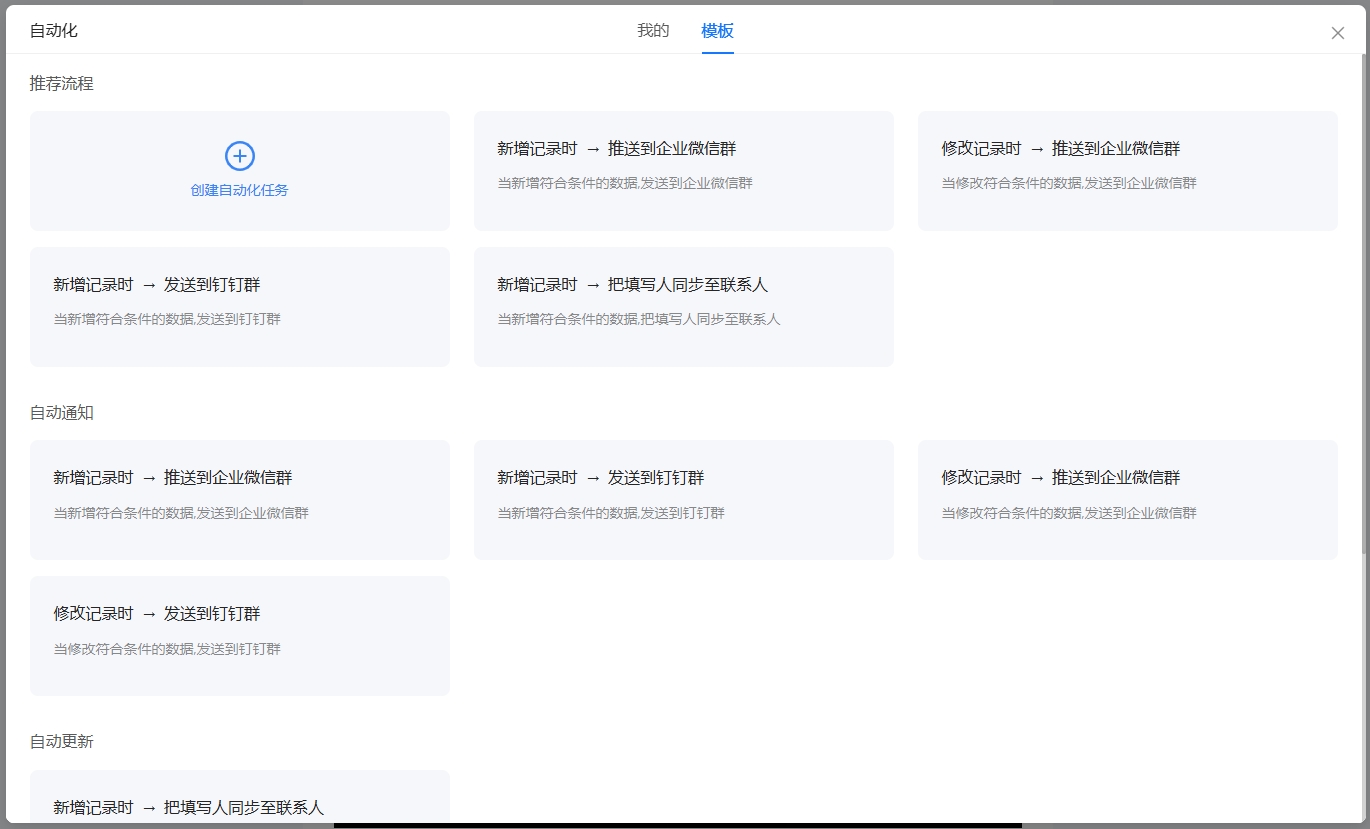The width and height of the screenshot is (1370, 829).
Task: Close the 自动化 dialog with the X icon
Action: tap(1337, 33)
